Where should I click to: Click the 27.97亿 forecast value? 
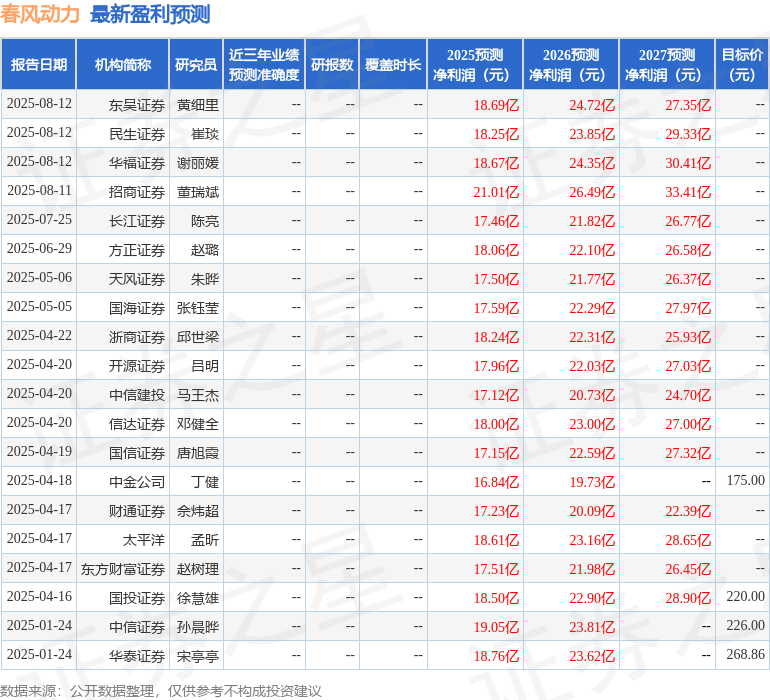(x=688, y=308)
